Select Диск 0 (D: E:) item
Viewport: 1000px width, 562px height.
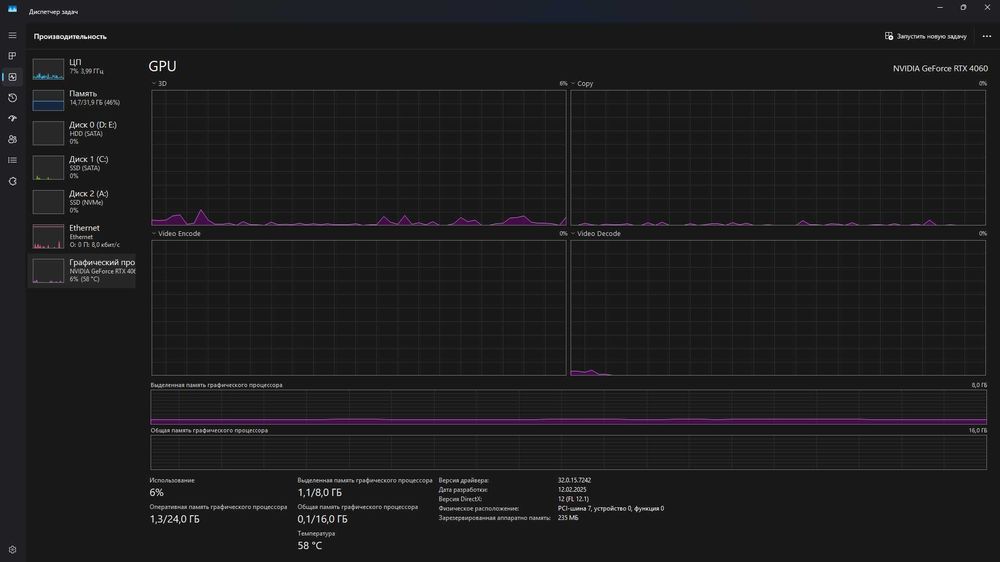point(82,133)
